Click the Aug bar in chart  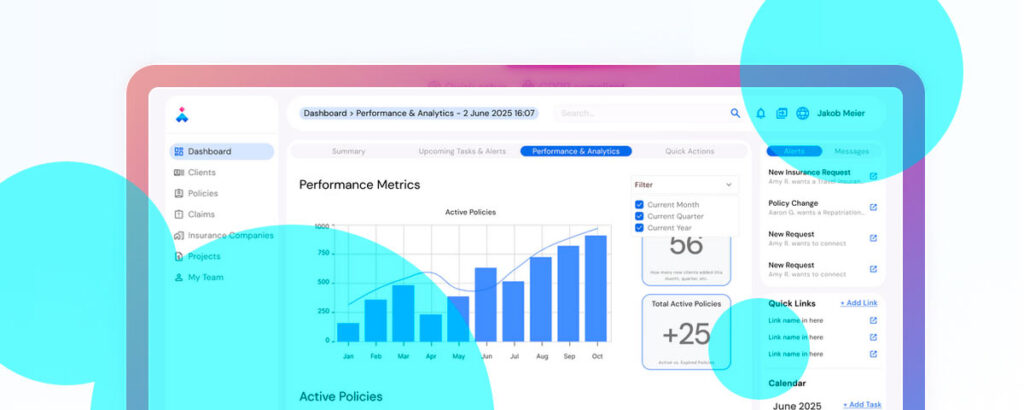(x=541, y=299)
